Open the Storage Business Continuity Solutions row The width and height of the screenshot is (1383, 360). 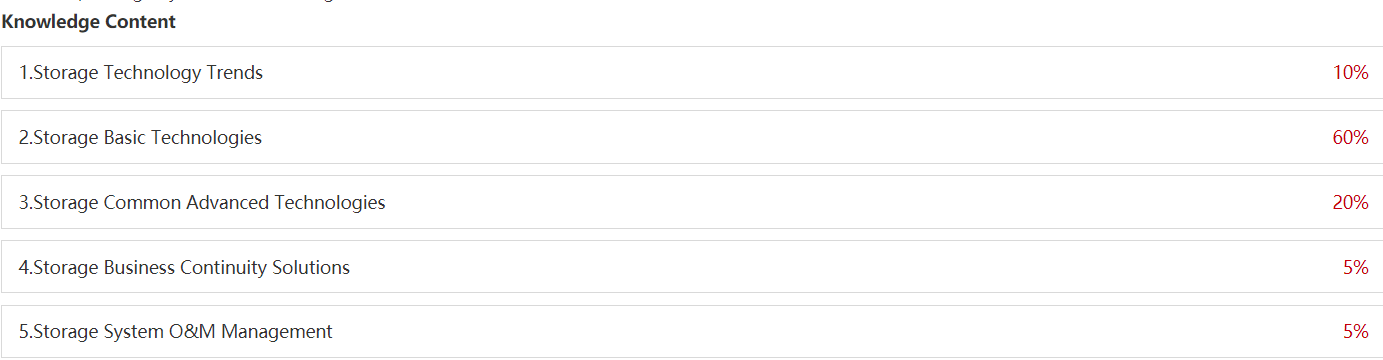click(692, 267)
